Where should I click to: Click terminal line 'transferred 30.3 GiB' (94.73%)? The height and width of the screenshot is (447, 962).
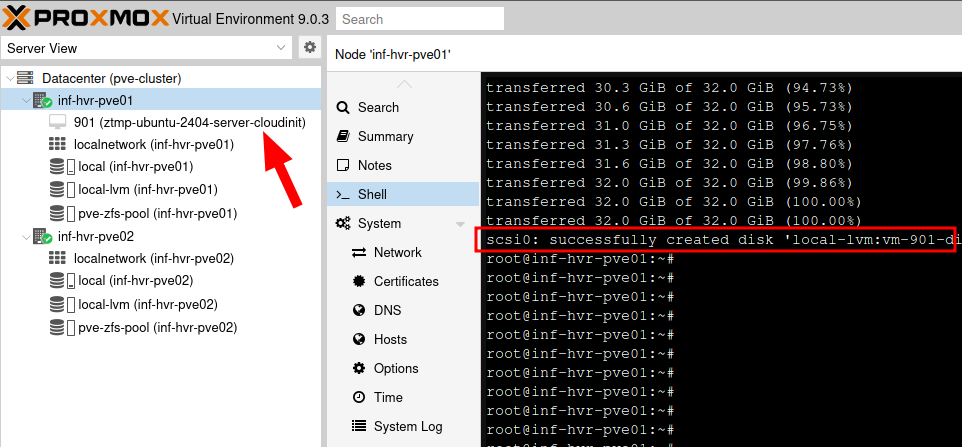(669, 88)
